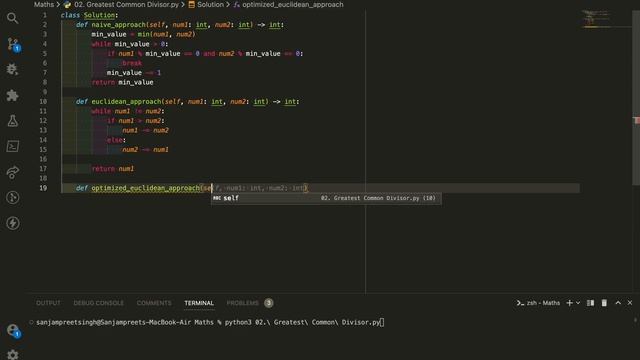This screenshot has height=360, width=640.
Task: Switch to the COMMENTS tab
Action: coord(154,303)
